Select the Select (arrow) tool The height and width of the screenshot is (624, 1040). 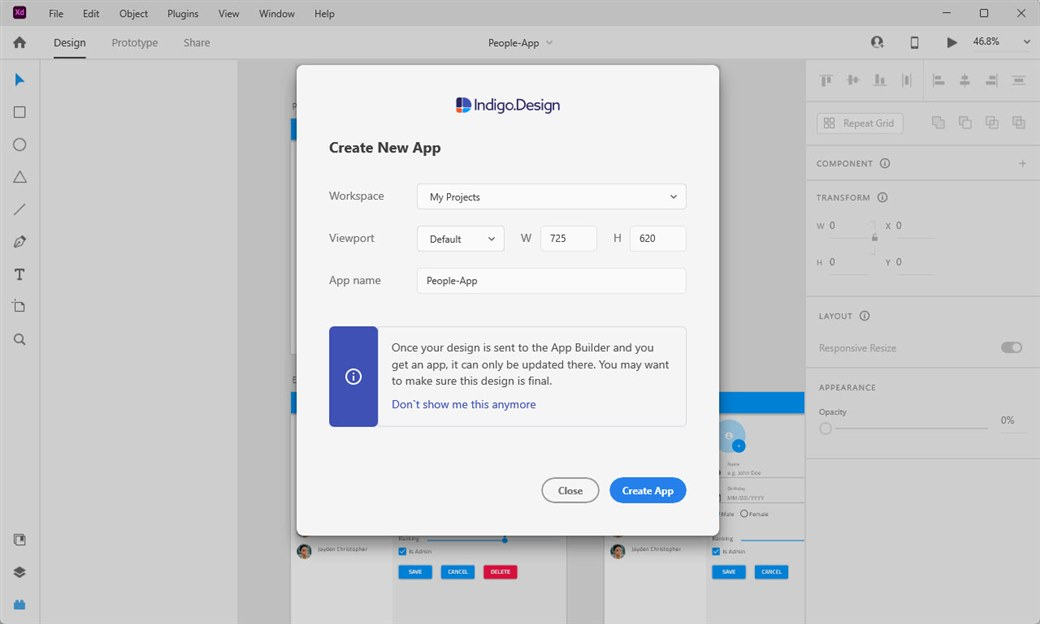pos(19,80)
